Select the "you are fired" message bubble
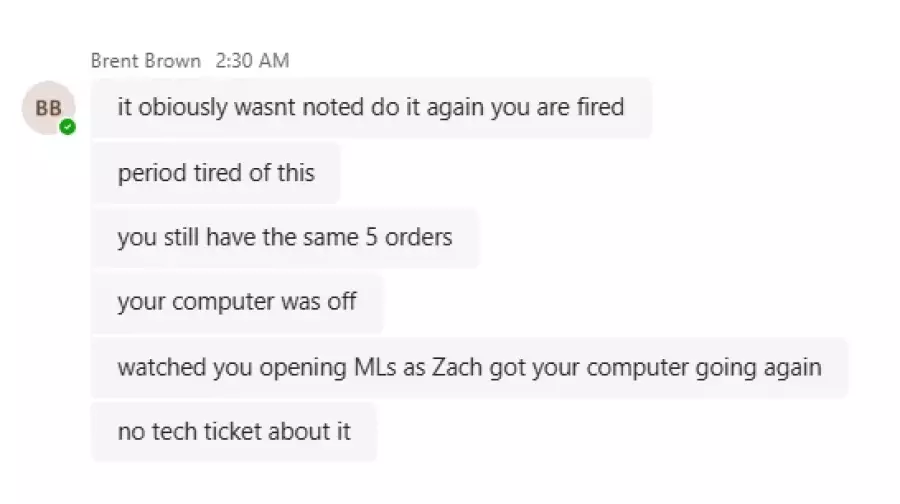 pyautogui.click(x=371, y=107)
